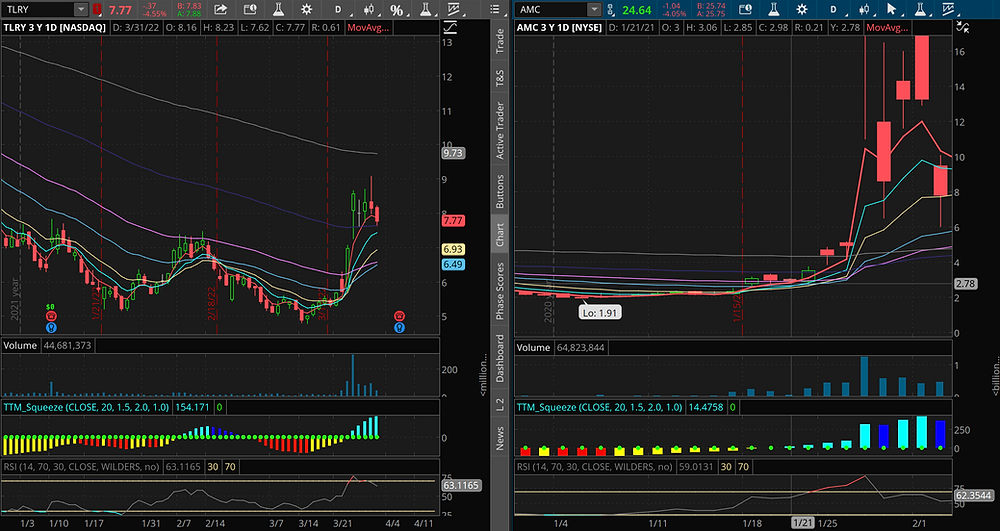This screenshot has height=531, width=1000.
Task: Open the alert/news icon in the AMC toolbar
Action: coord(744,10)
